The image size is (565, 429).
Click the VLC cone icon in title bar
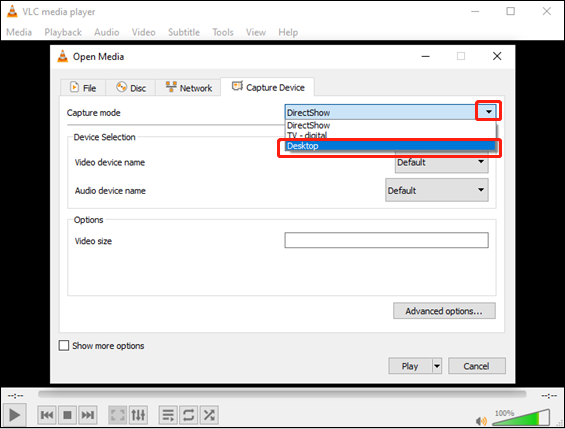click(12, 12)
